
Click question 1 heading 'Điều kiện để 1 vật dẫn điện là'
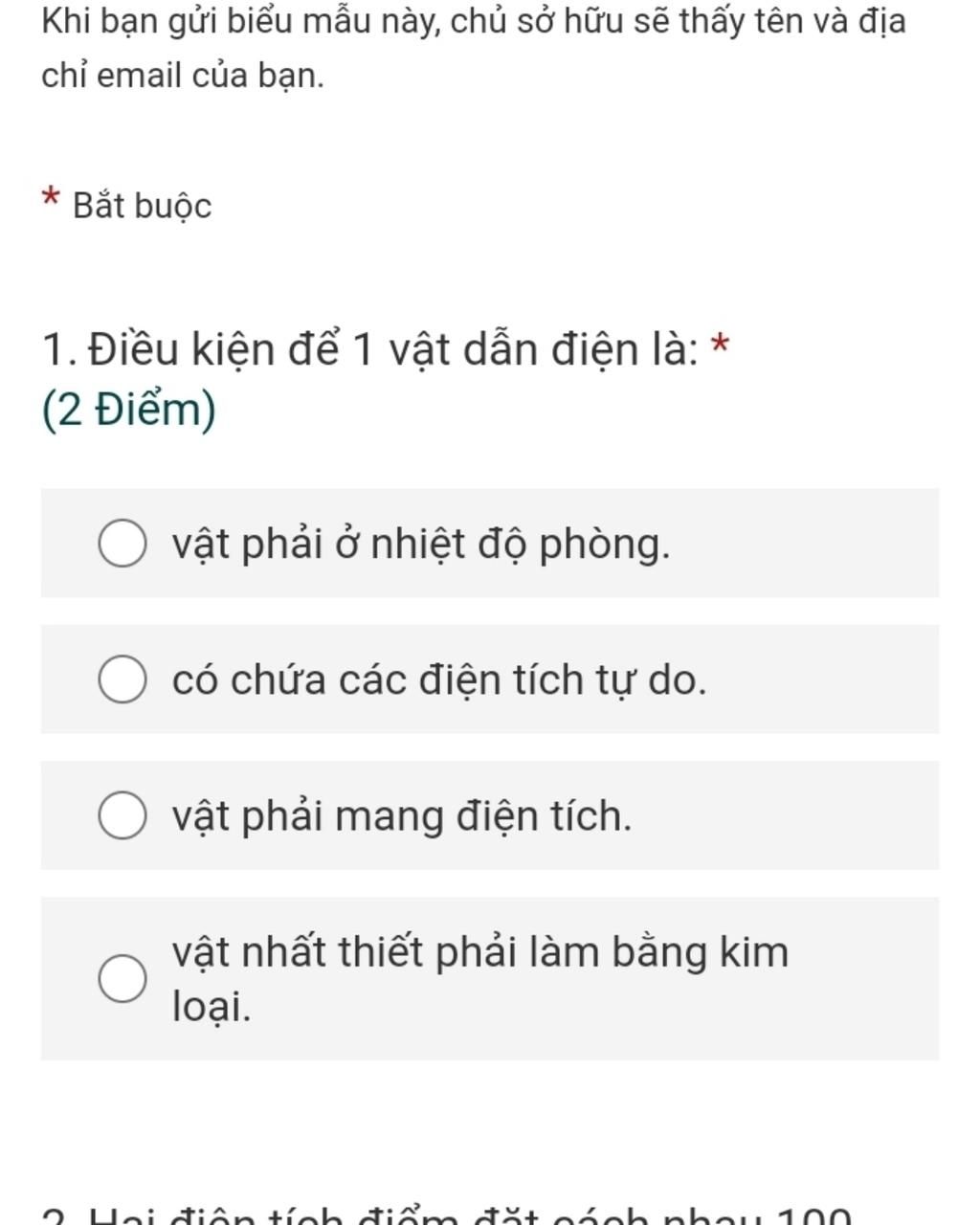click(392, 349)
